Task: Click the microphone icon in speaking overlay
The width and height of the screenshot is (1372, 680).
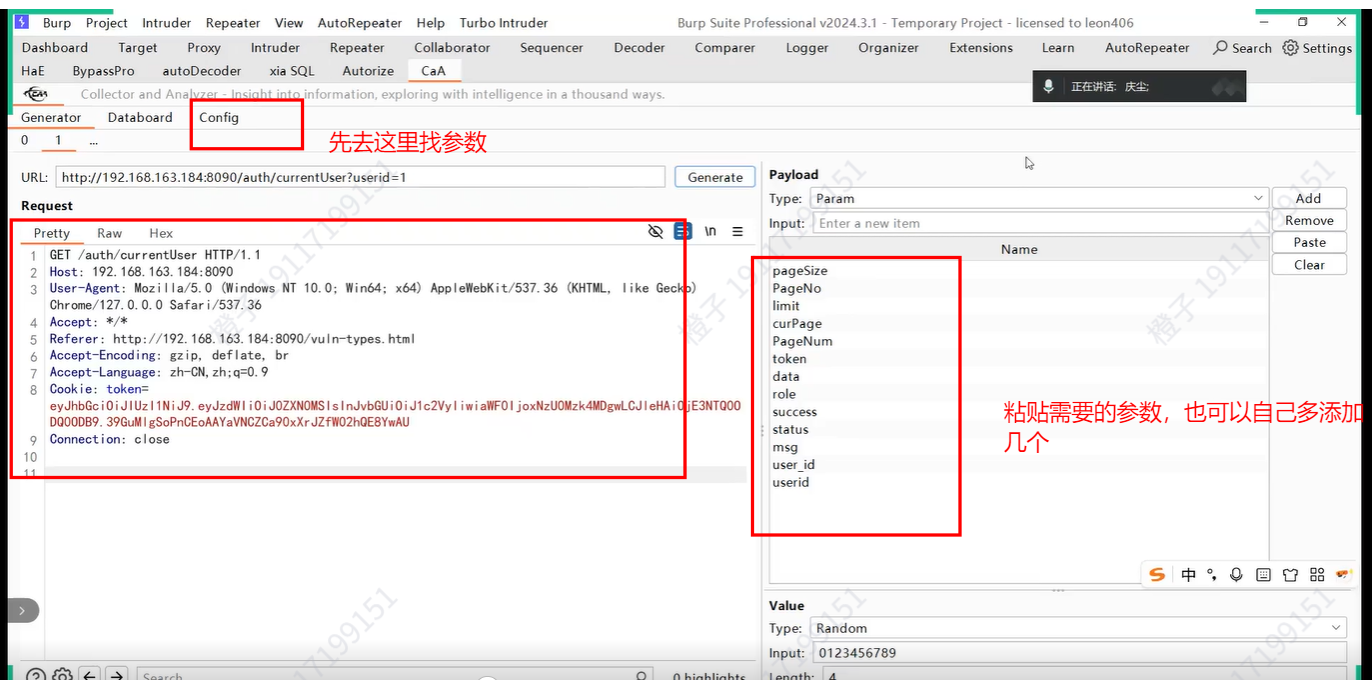Action: [1048, 87]
